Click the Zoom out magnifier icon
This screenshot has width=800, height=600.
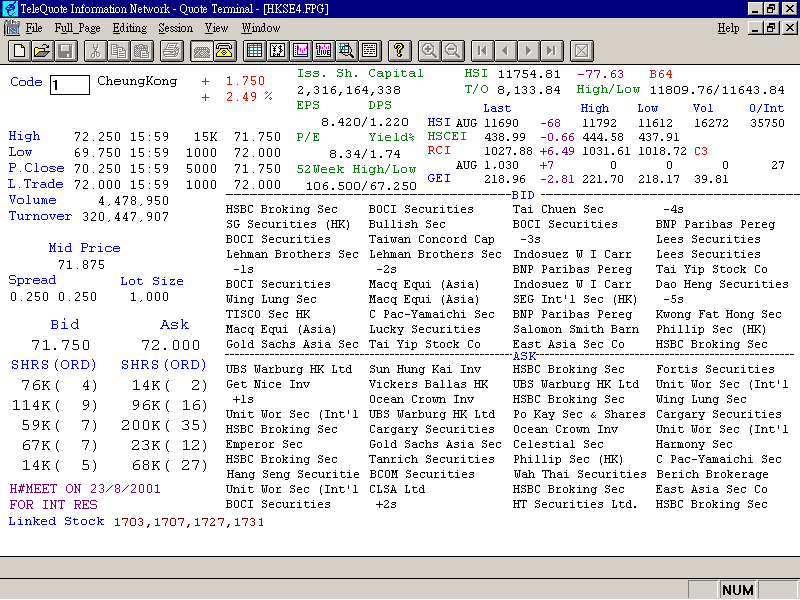pyautogui.click(x=453, y=51)
